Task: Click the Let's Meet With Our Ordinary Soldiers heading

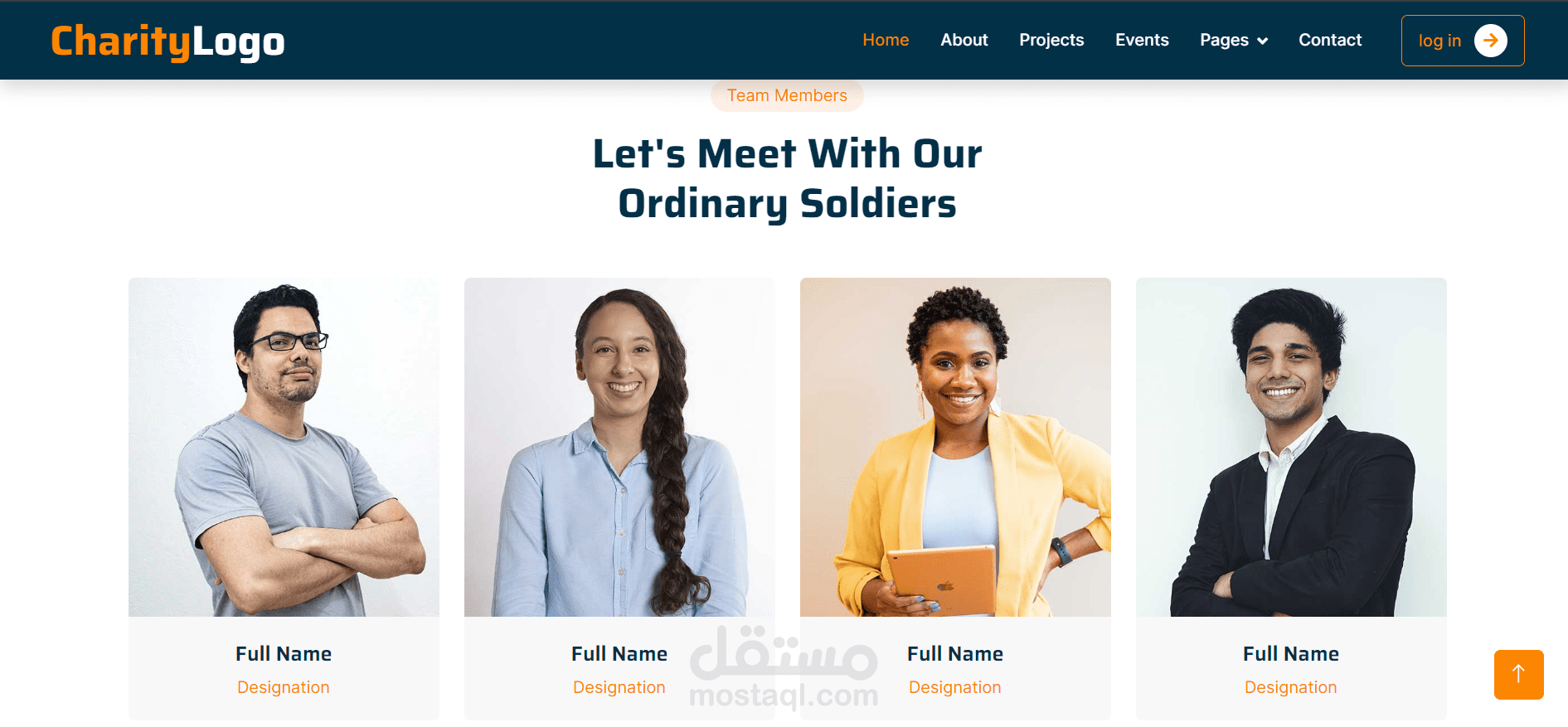Action: (788, 178)
